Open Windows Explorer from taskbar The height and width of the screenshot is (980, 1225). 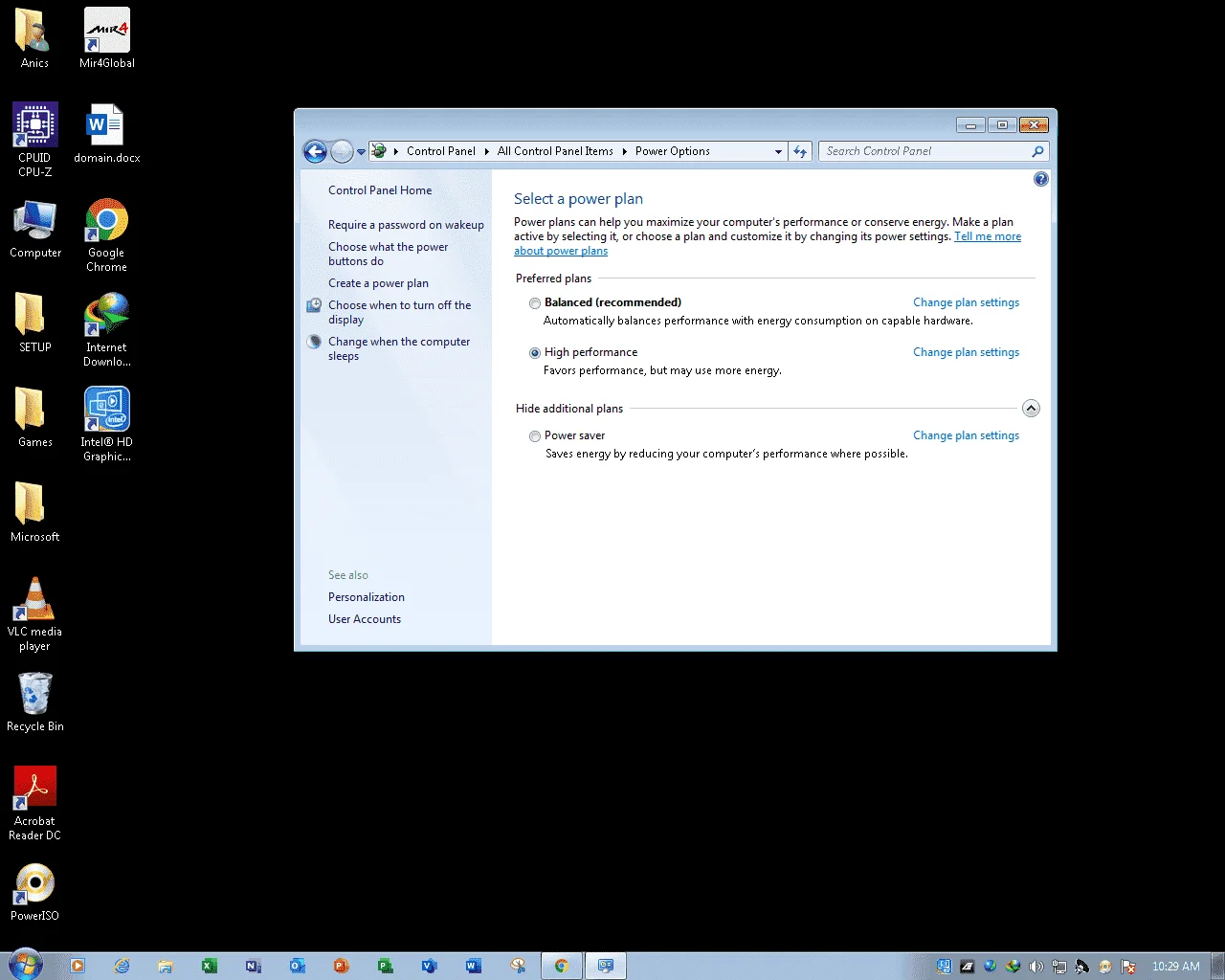click(x=166, y=966)
